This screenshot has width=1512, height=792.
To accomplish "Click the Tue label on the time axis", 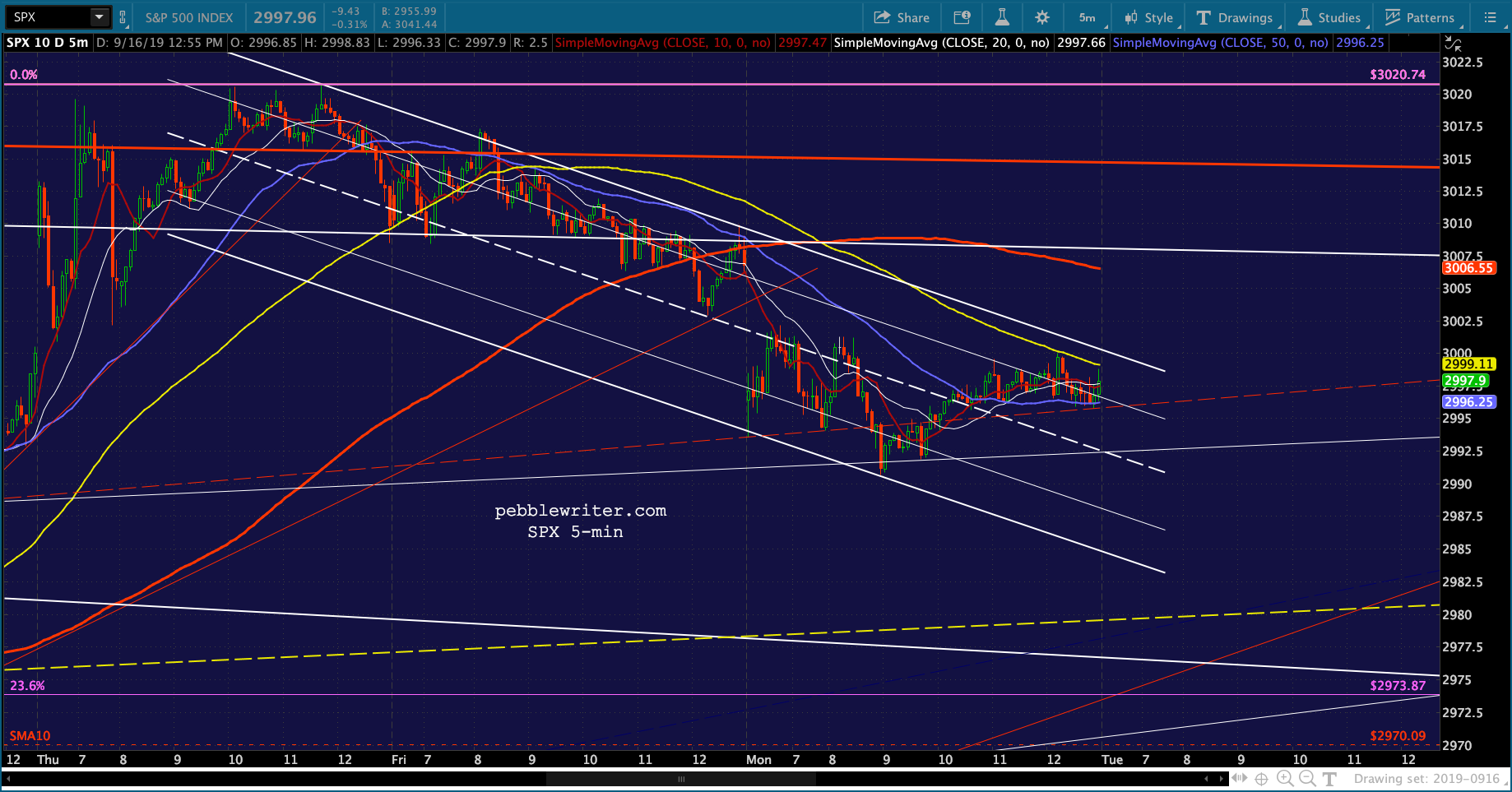I will coord(1112,760).
